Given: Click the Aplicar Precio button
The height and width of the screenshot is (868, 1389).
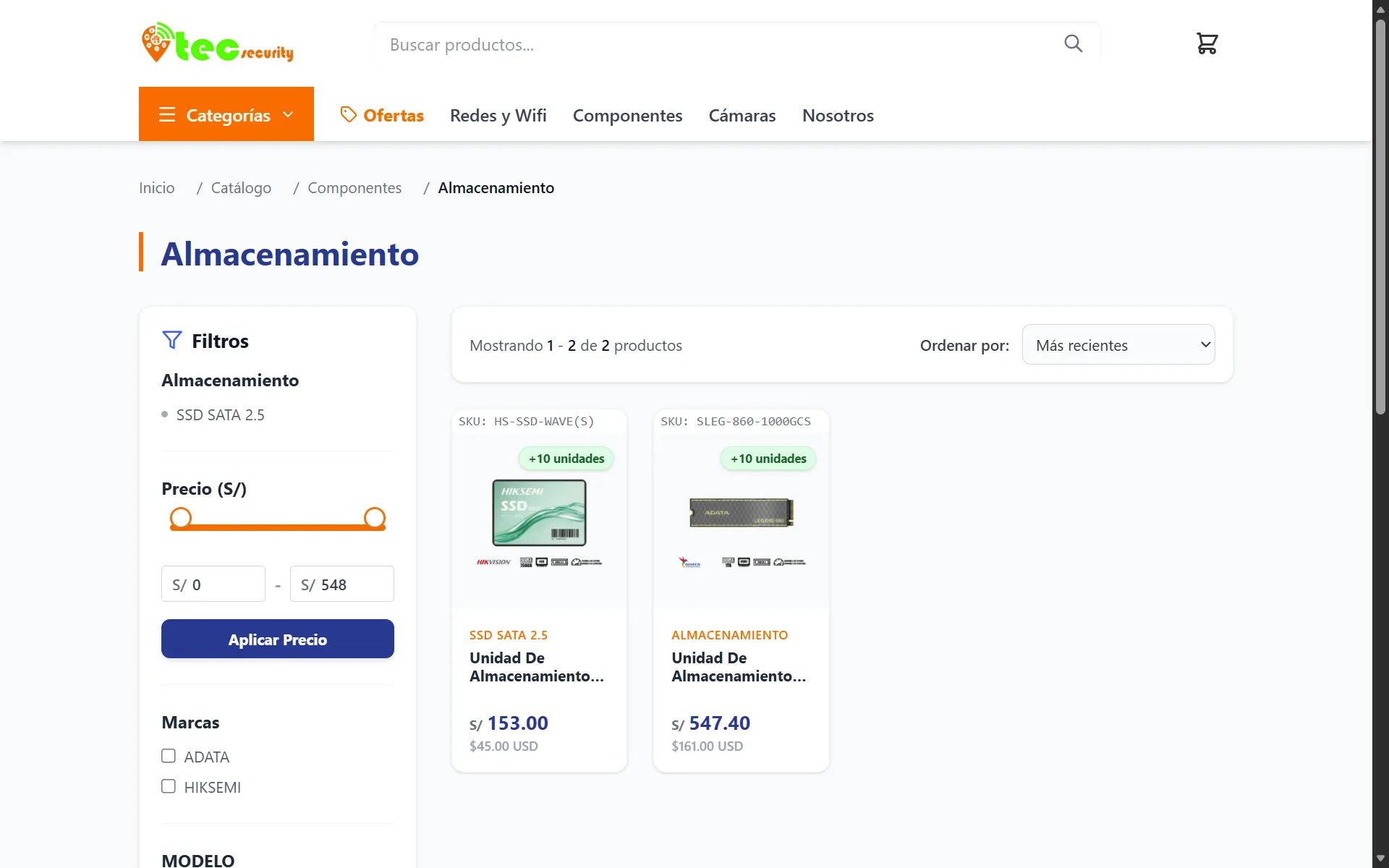Looking at the screenshot, I should (277, 639).
